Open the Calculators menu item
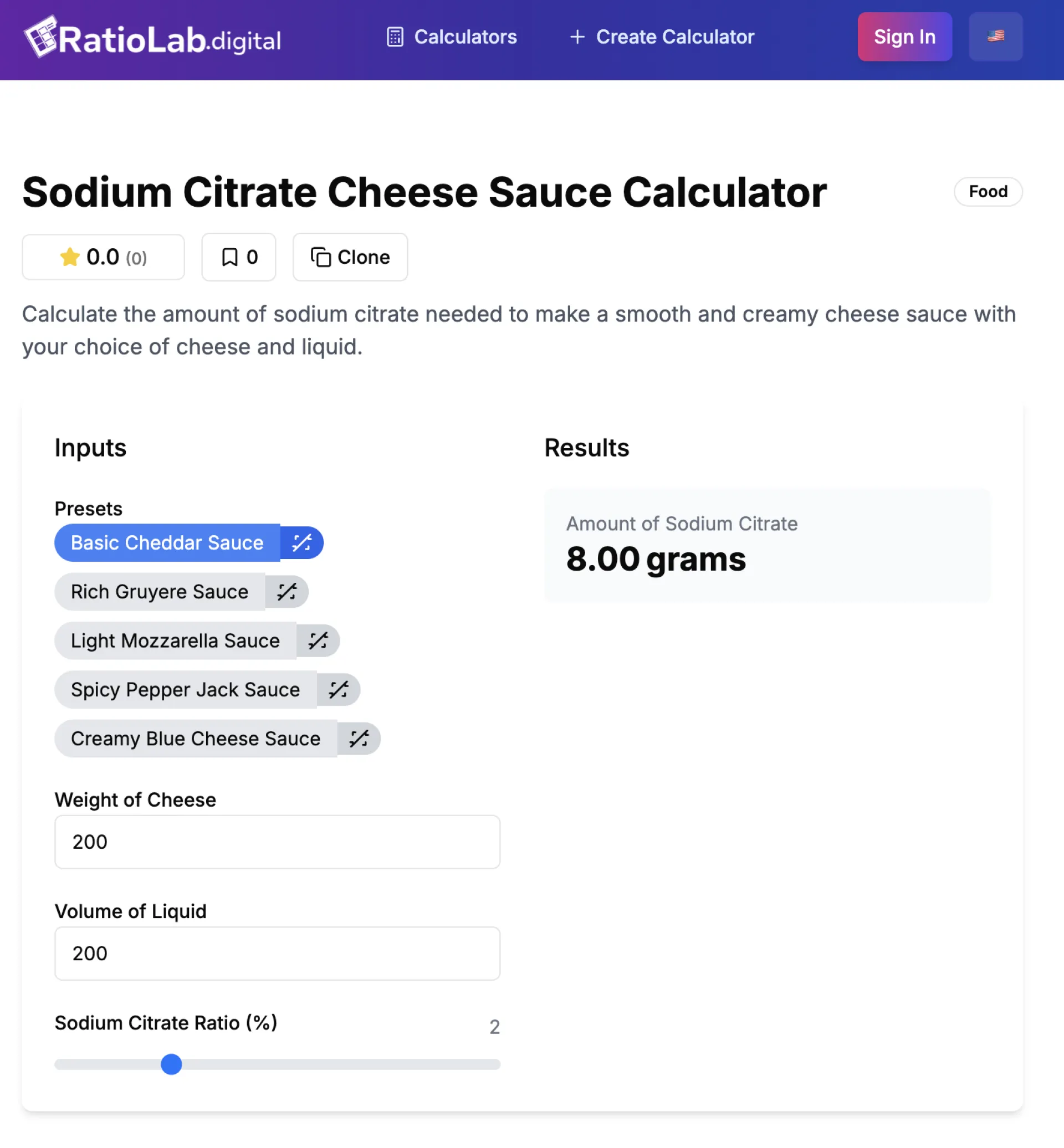Screen dimensions: 1064x1148 pos(452,37)
